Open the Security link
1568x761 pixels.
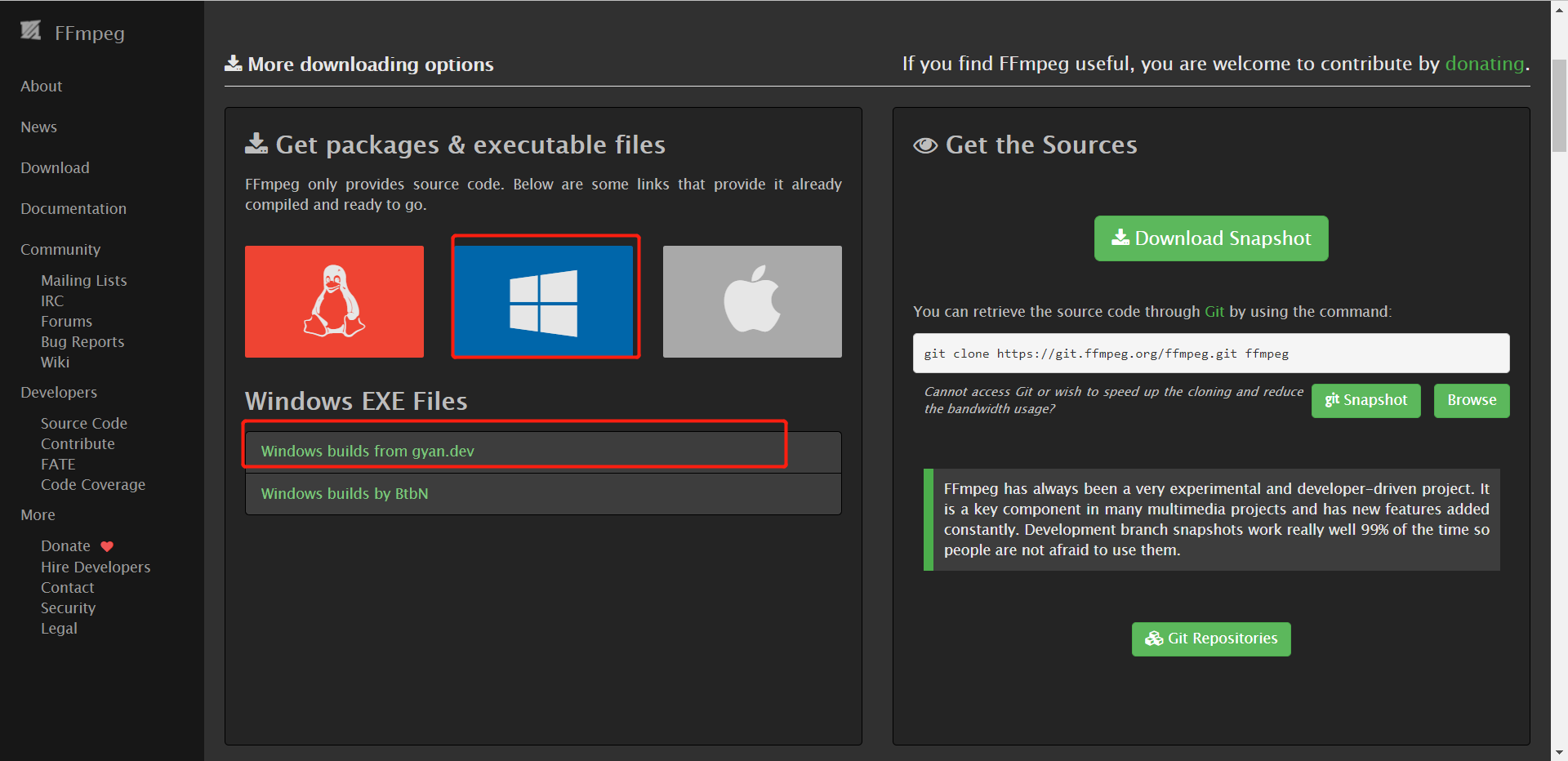tap(68, 608)
